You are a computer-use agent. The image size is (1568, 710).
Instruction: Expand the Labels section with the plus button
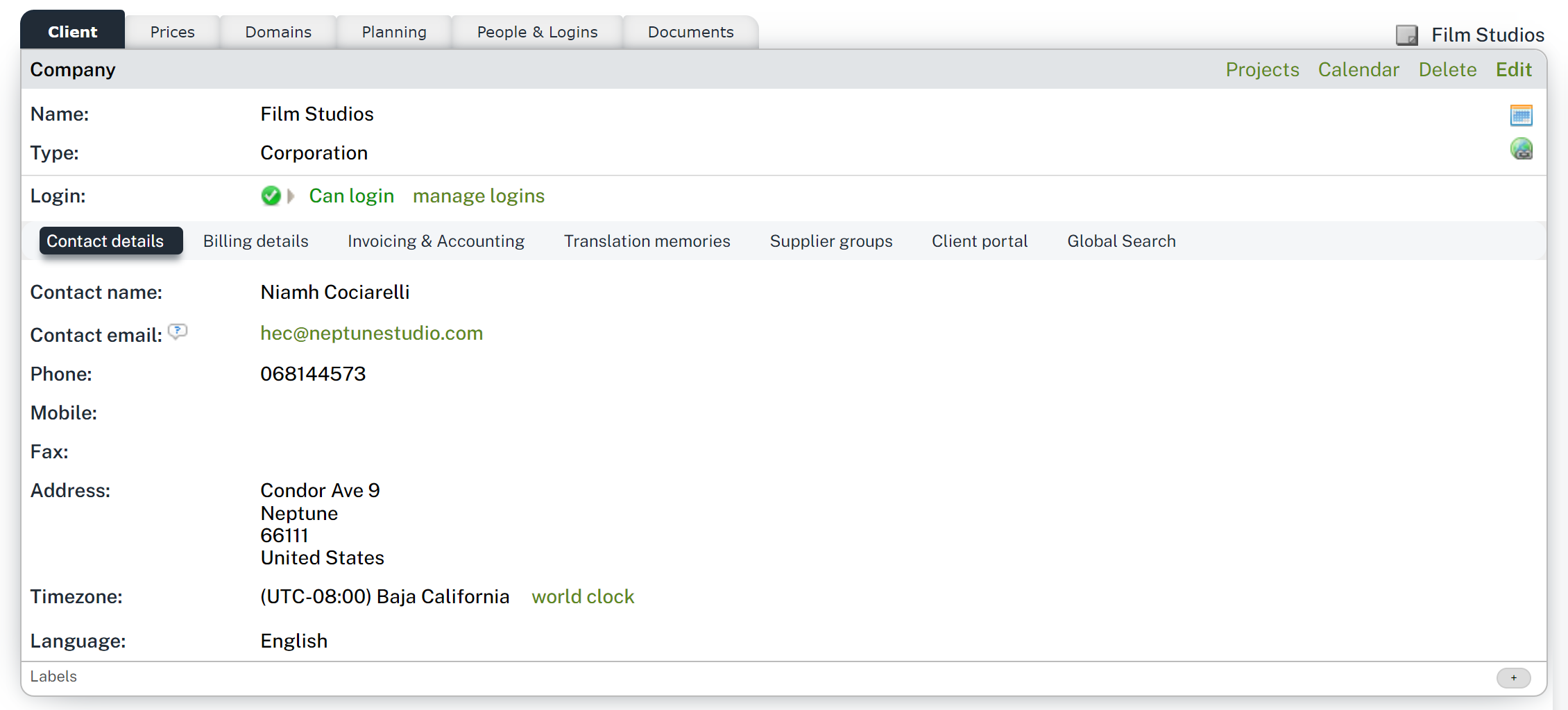1514,678
